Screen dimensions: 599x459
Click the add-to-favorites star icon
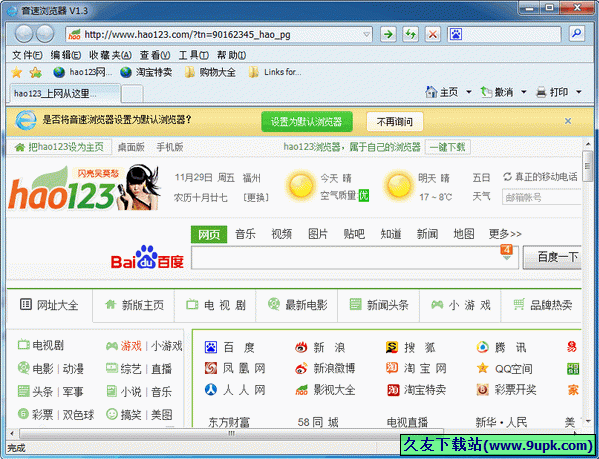click(x=35, y=72)
